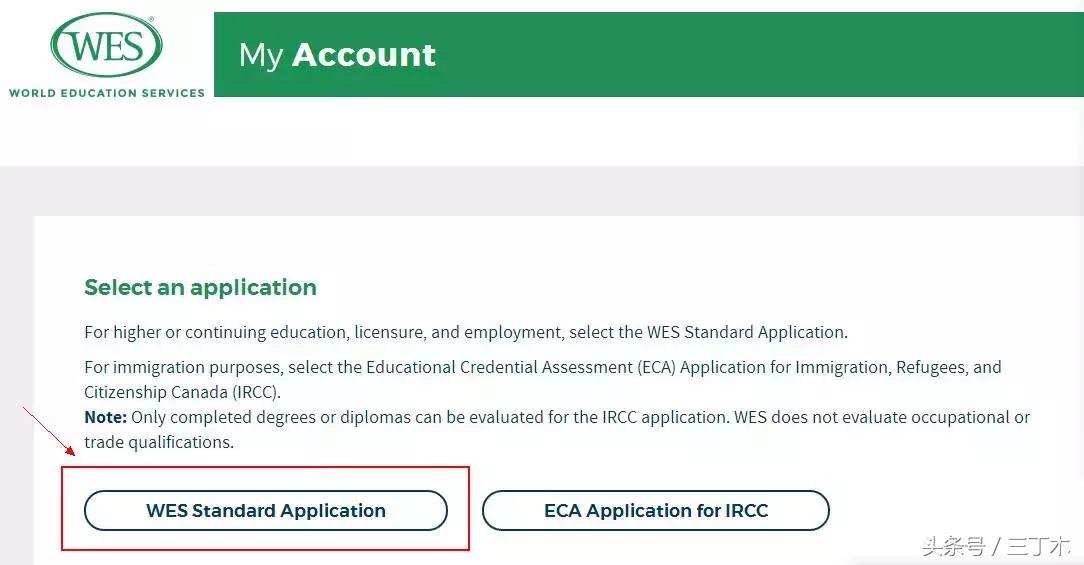Click the registered trademark symbol on WES logo
Screen dimensions: 1084x565
point(151,20)
